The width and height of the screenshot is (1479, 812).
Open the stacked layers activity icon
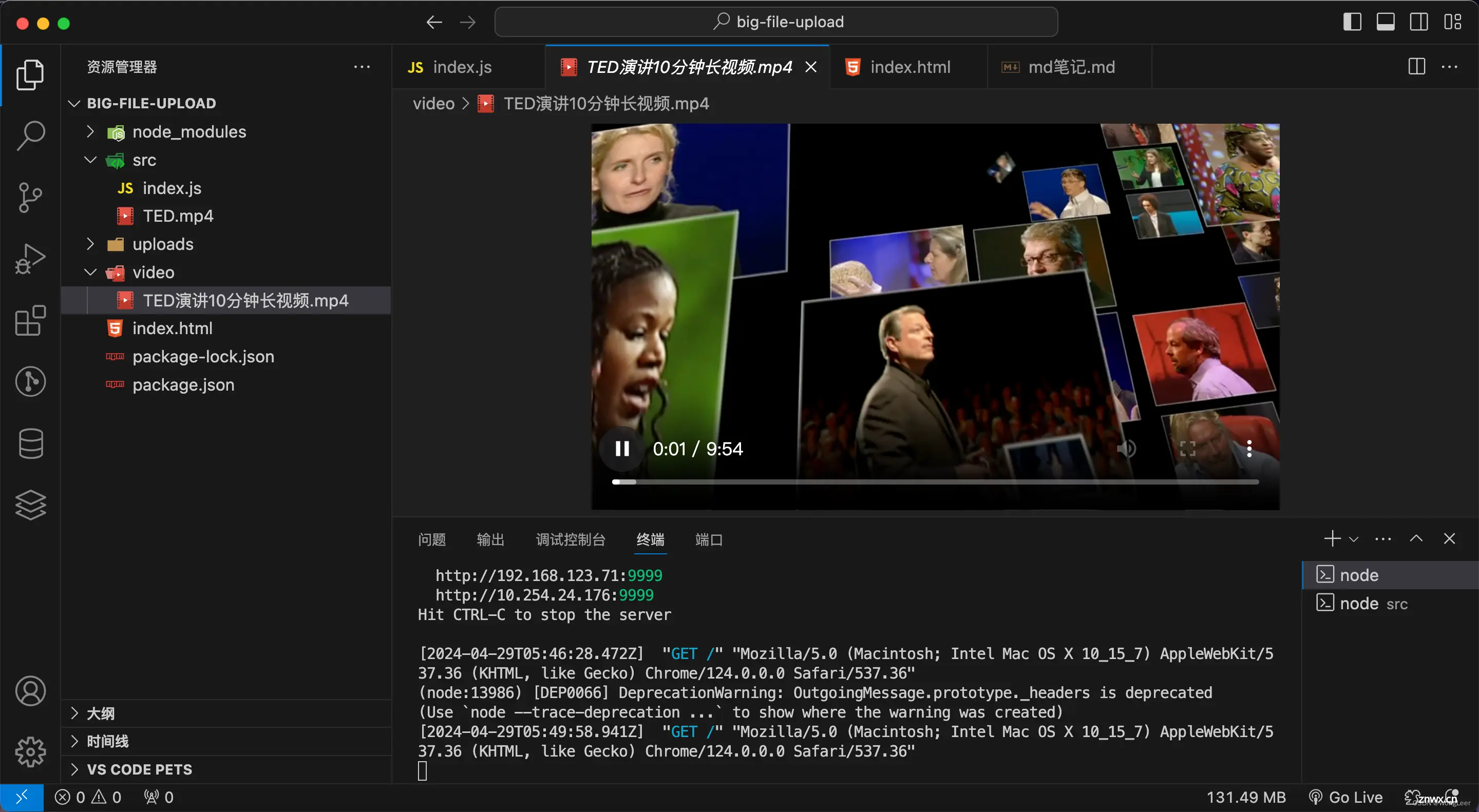click(30, 505)
